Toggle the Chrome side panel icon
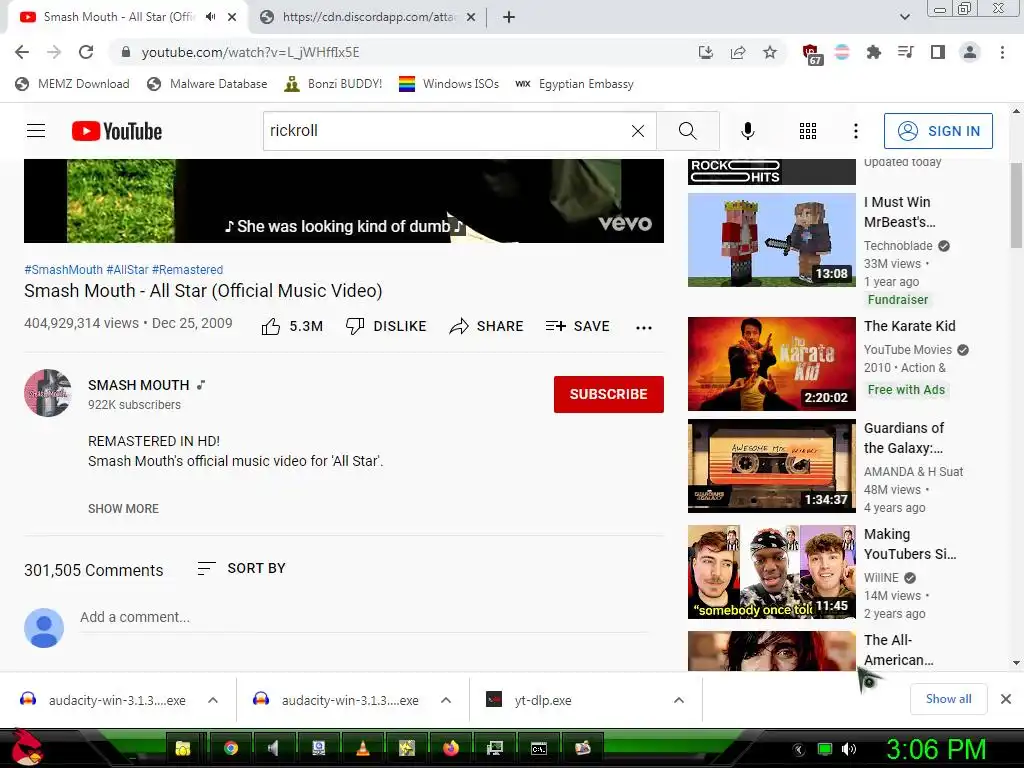 [938, 52]
